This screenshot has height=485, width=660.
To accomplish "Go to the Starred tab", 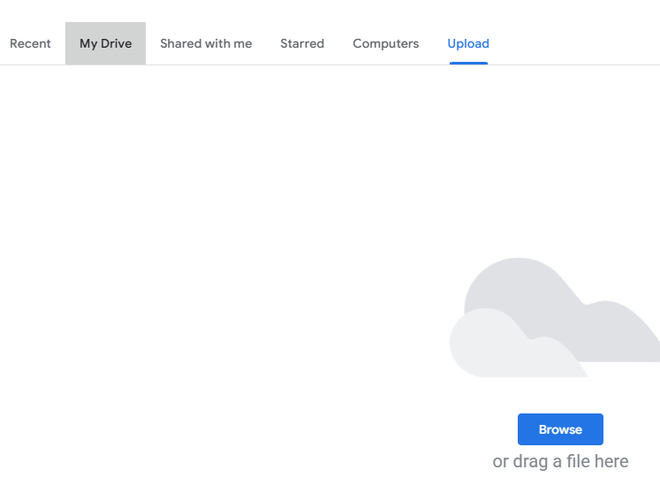I will (x=302, y=44).
